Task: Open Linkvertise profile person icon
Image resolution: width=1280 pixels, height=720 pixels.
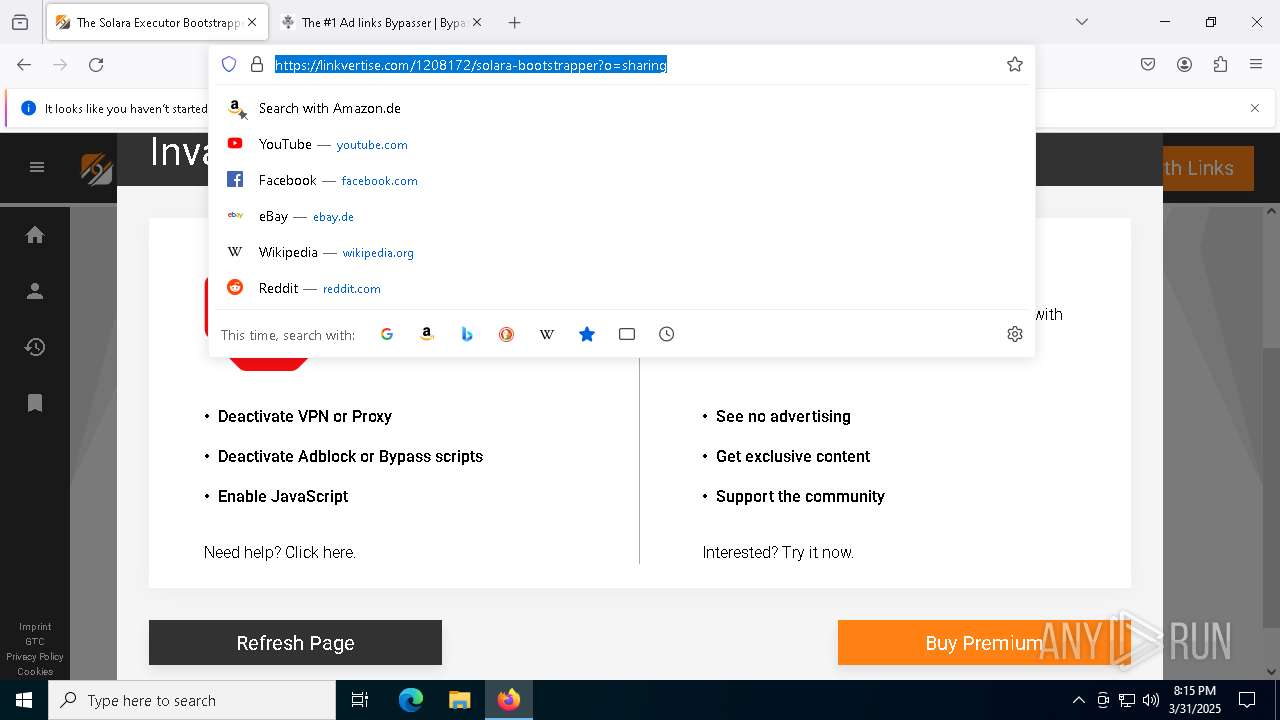Action: pos(35,291)
